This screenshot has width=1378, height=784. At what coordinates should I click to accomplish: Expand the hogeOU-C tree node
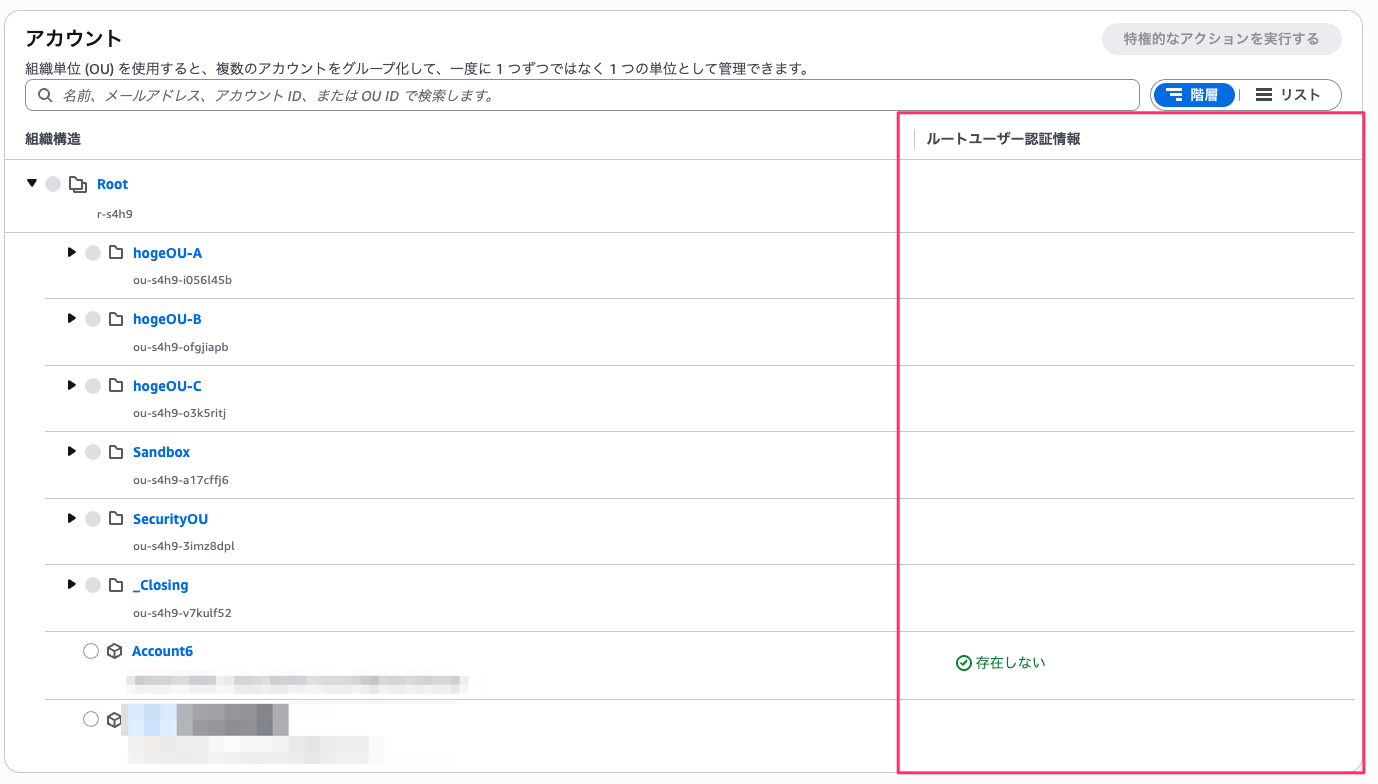pos(71,385)
